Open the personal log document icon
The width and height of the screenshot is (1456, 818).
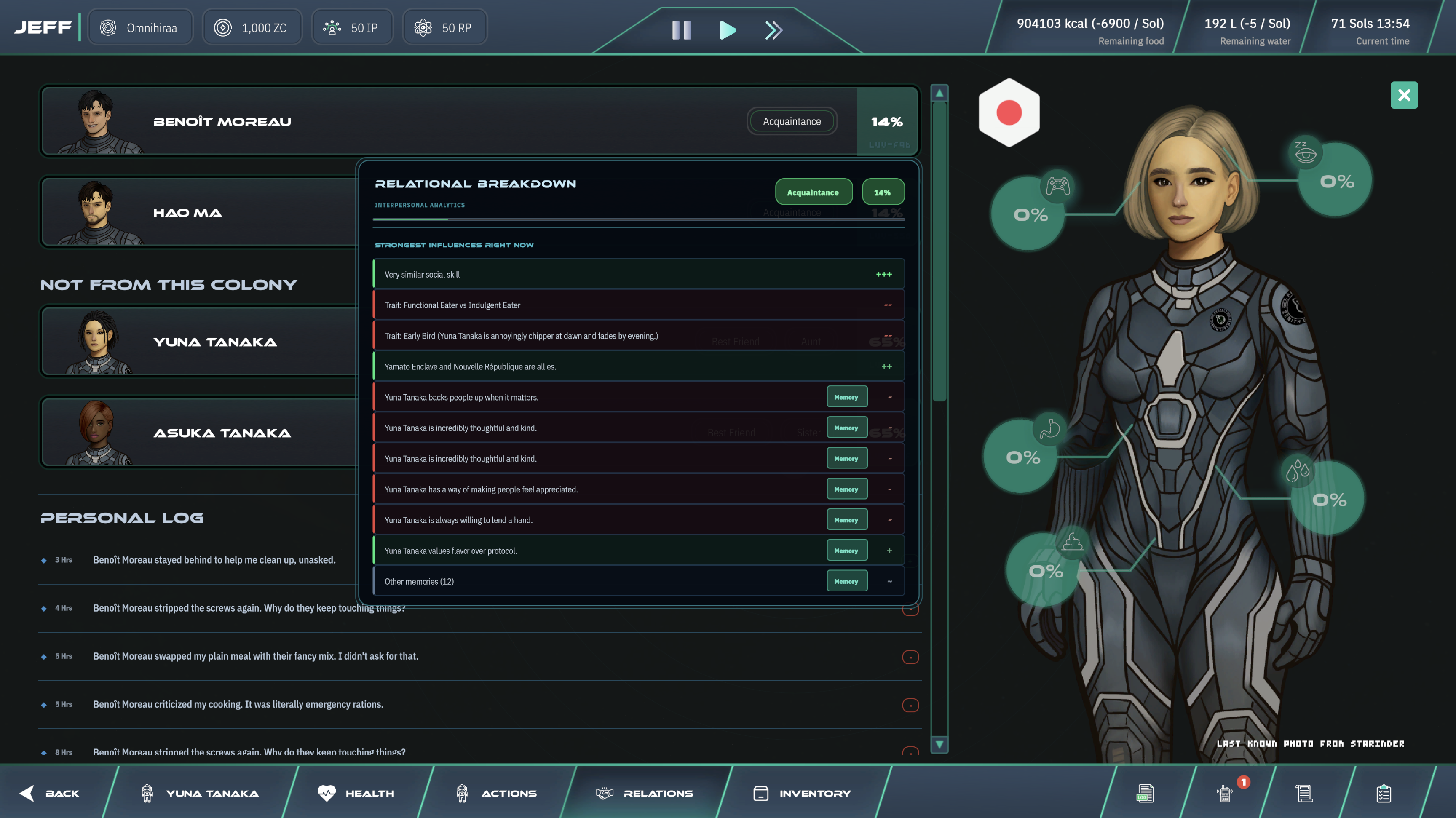[x=1145, y=793]
